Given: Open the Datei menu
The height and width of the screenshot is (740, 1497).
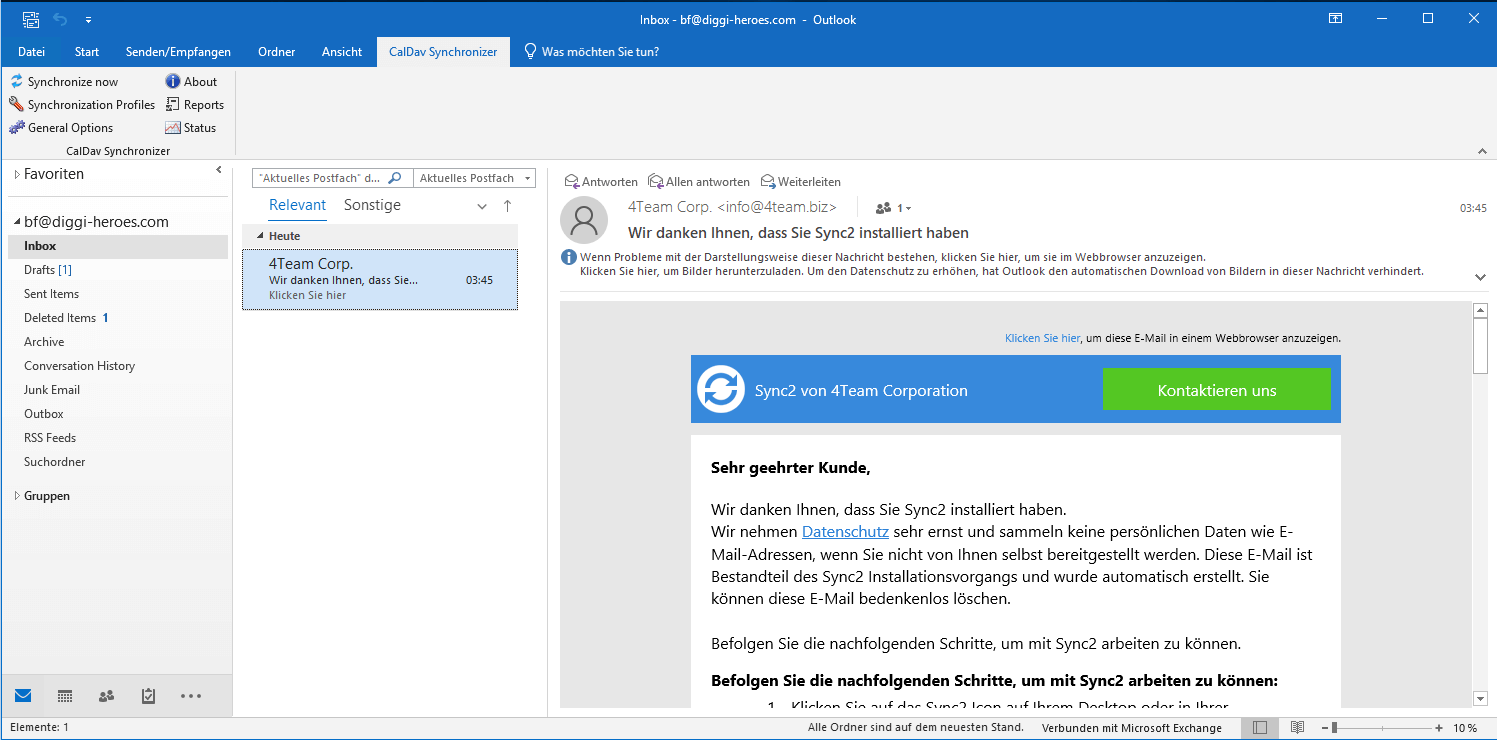Looking at the screenshot, I should (x=32, y=52).
